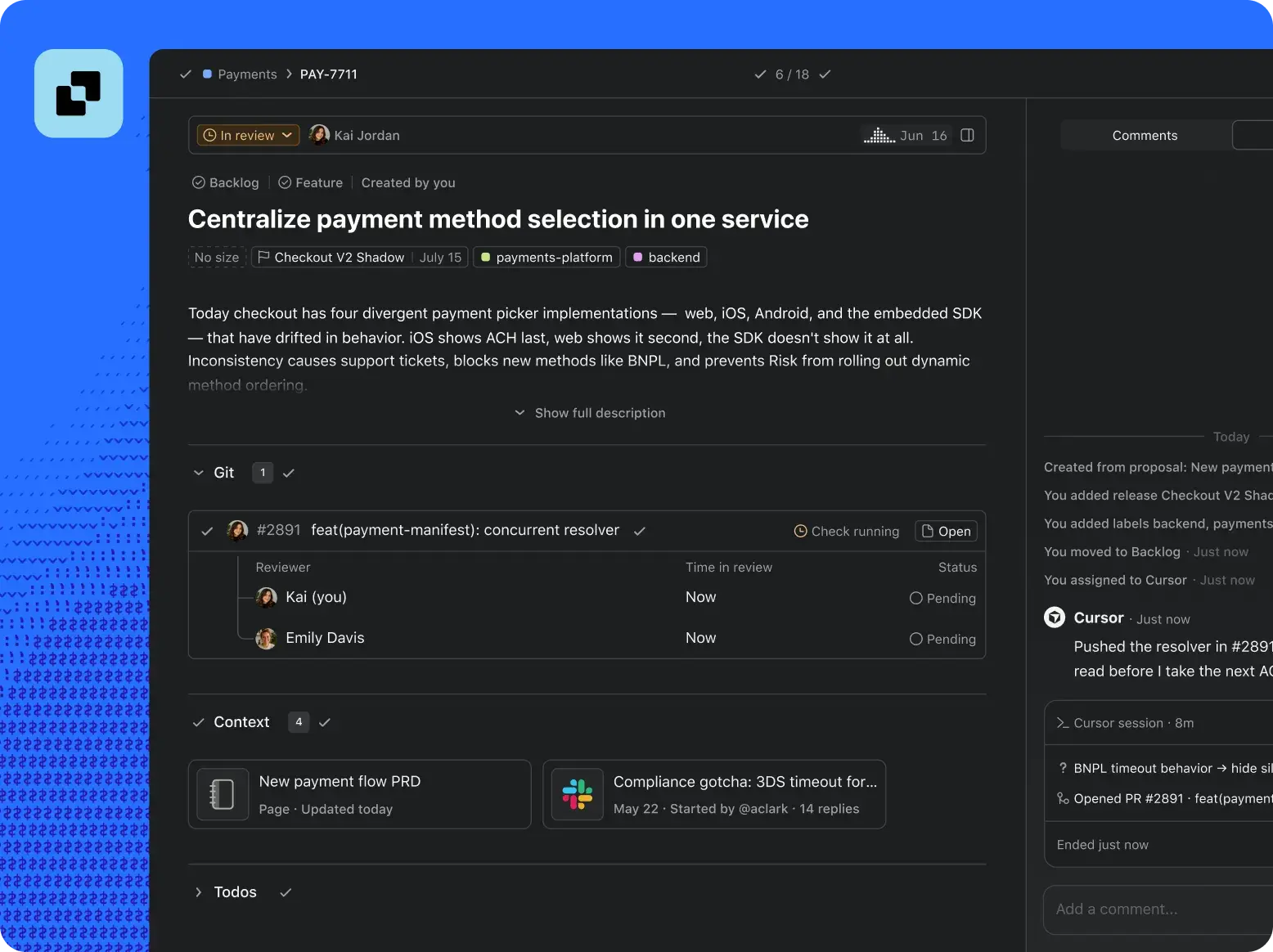Screen dimensions: 1273x952
Task: Toggle the side panel layout icon
Action: pyautogui.click(x=967, y=135)
